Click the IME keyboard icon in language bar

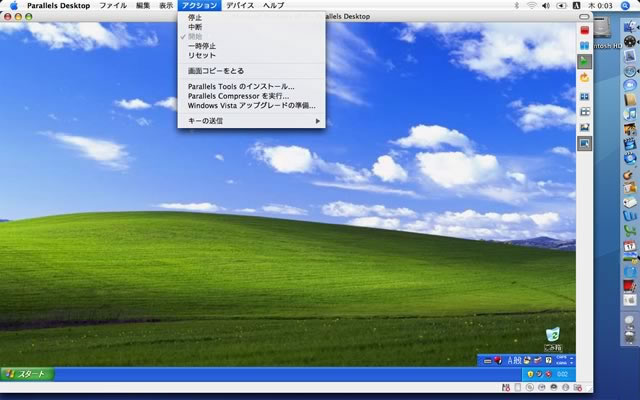[x=487, y=361]
